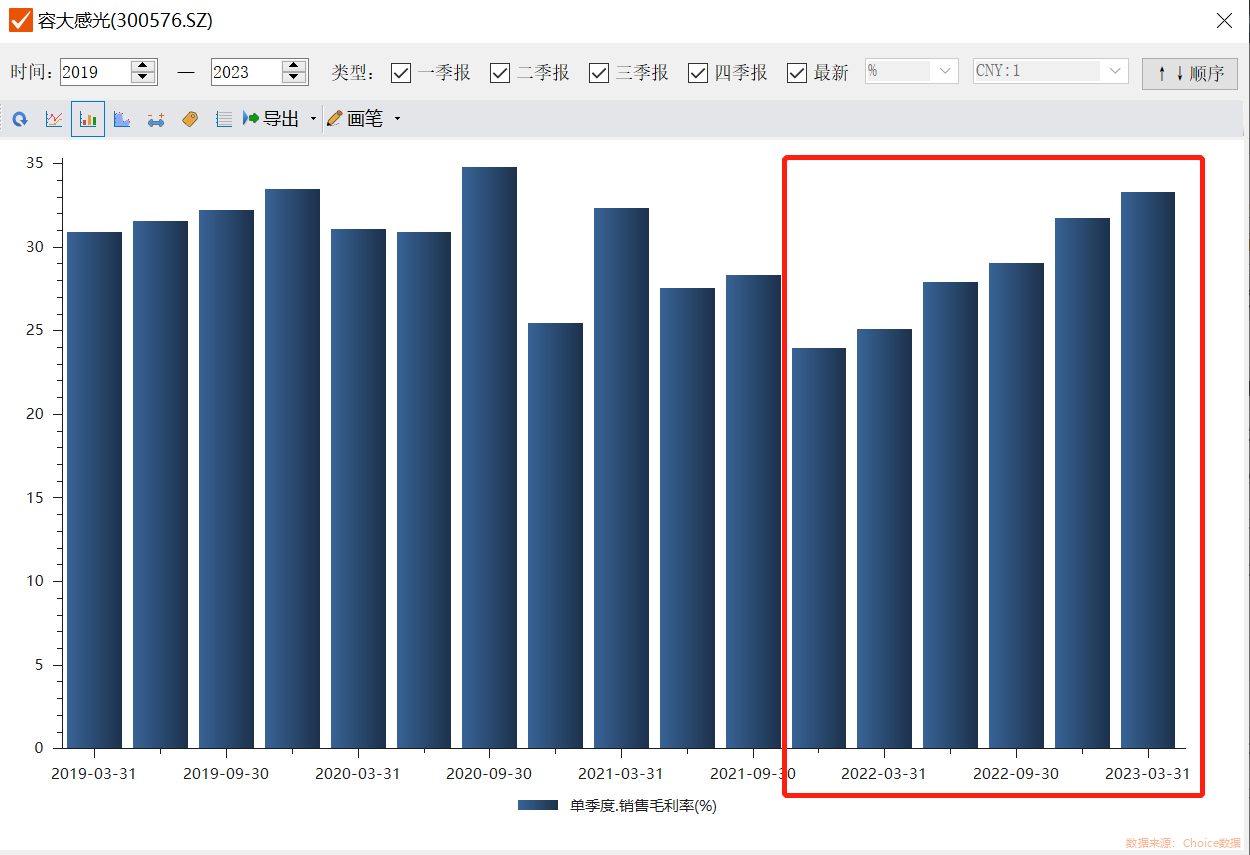Expand the CNY:1 currency dropdown

pyautogui.click(x=1114, y=71)
